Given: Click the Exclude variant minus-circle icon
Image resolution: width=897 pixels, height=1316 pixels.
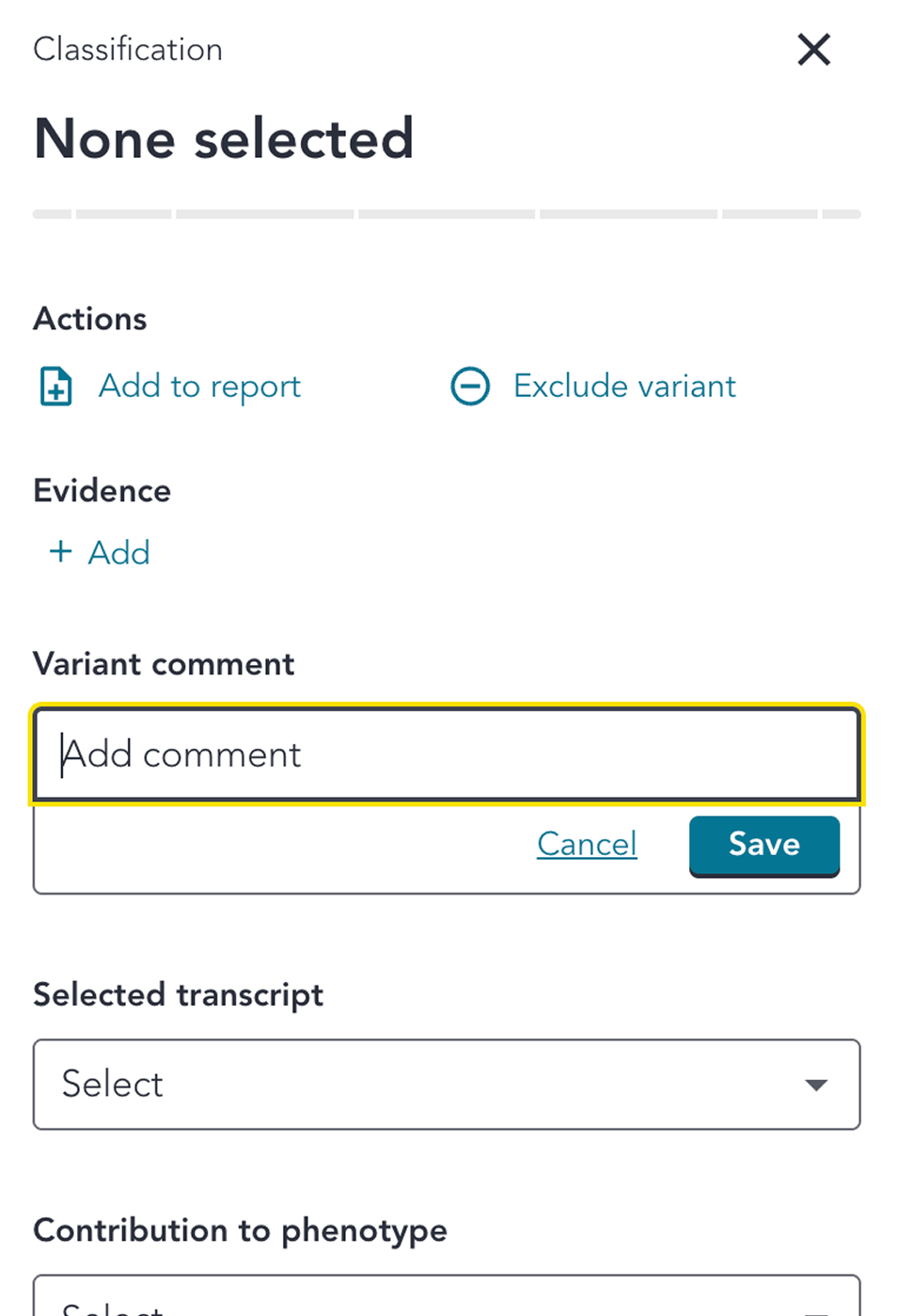Looking at the screenshot, I should (x=470, y=387).
